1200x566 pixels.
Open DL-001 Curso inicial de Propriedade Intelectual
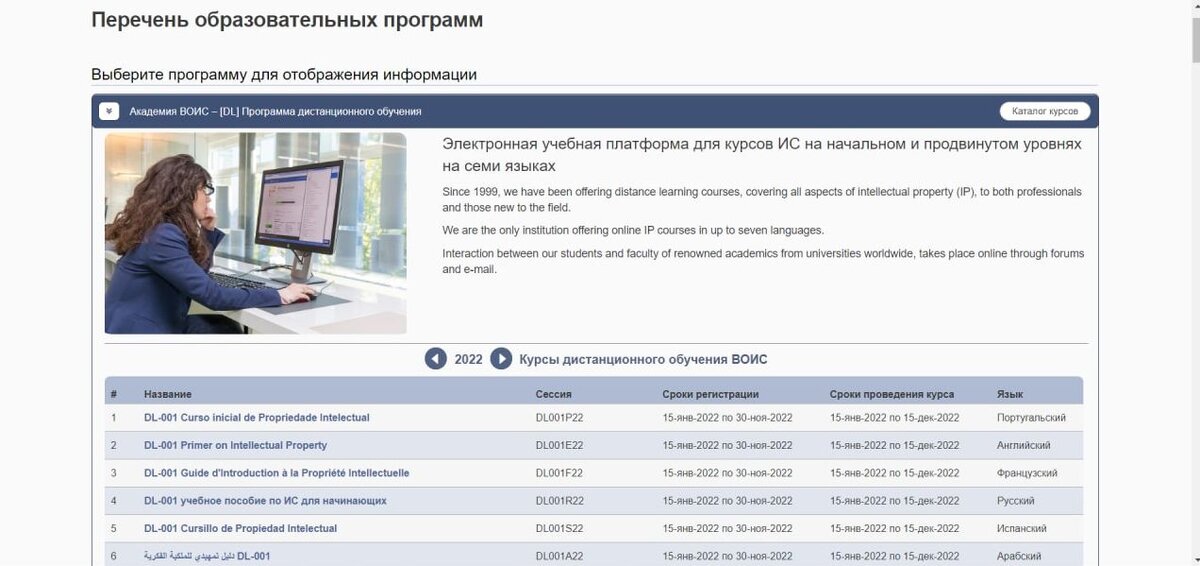coord(257,418)
